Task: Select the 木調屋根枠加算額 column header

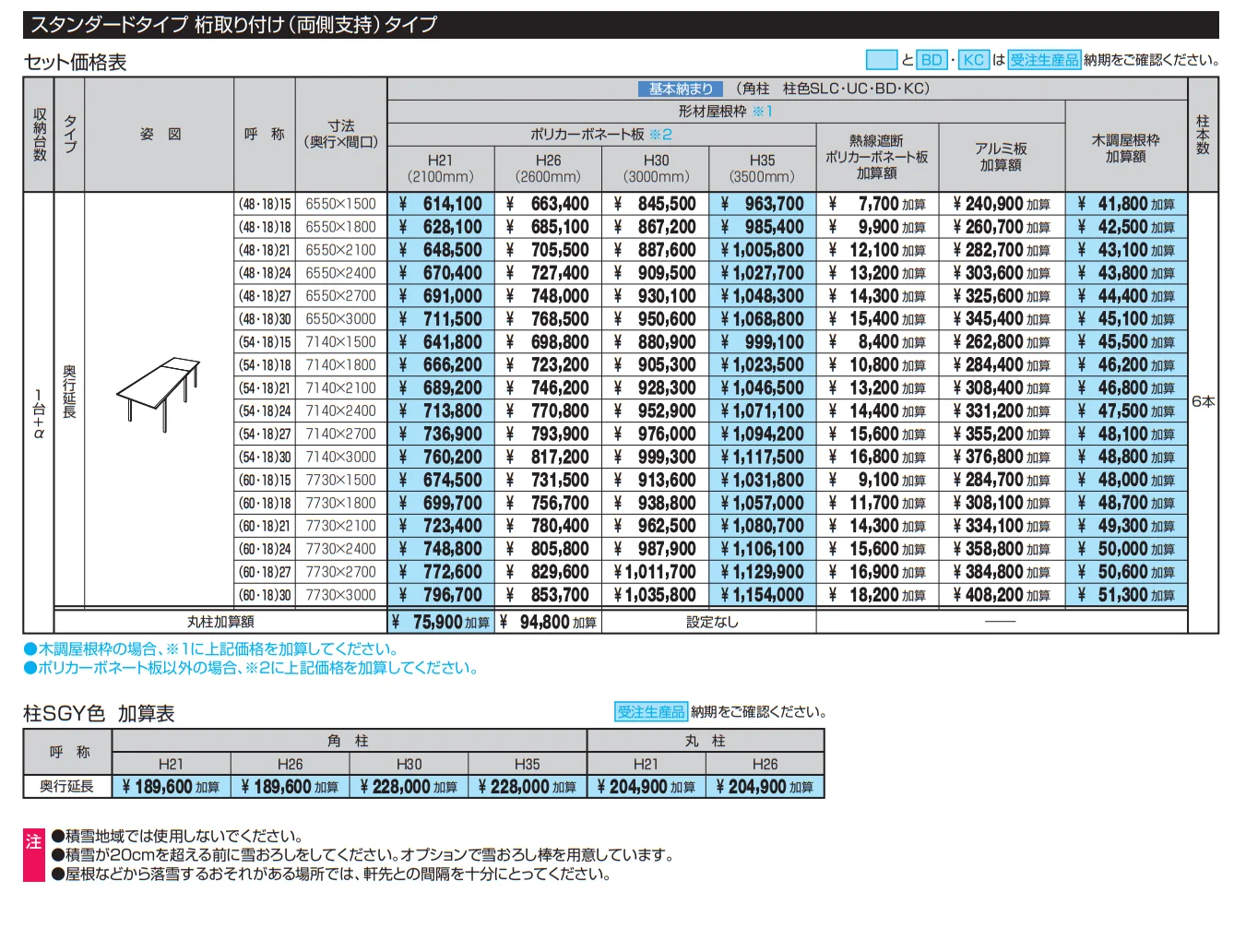Action: (1126, 148)
